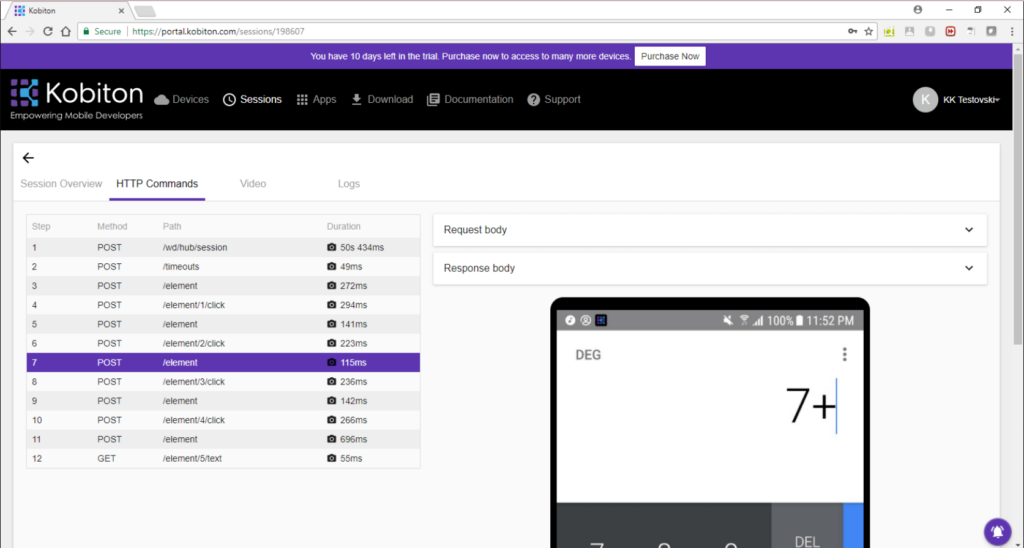Click the Support question mark icon
Viewport: 1024px width, 548px height.
tap(534, 100)
